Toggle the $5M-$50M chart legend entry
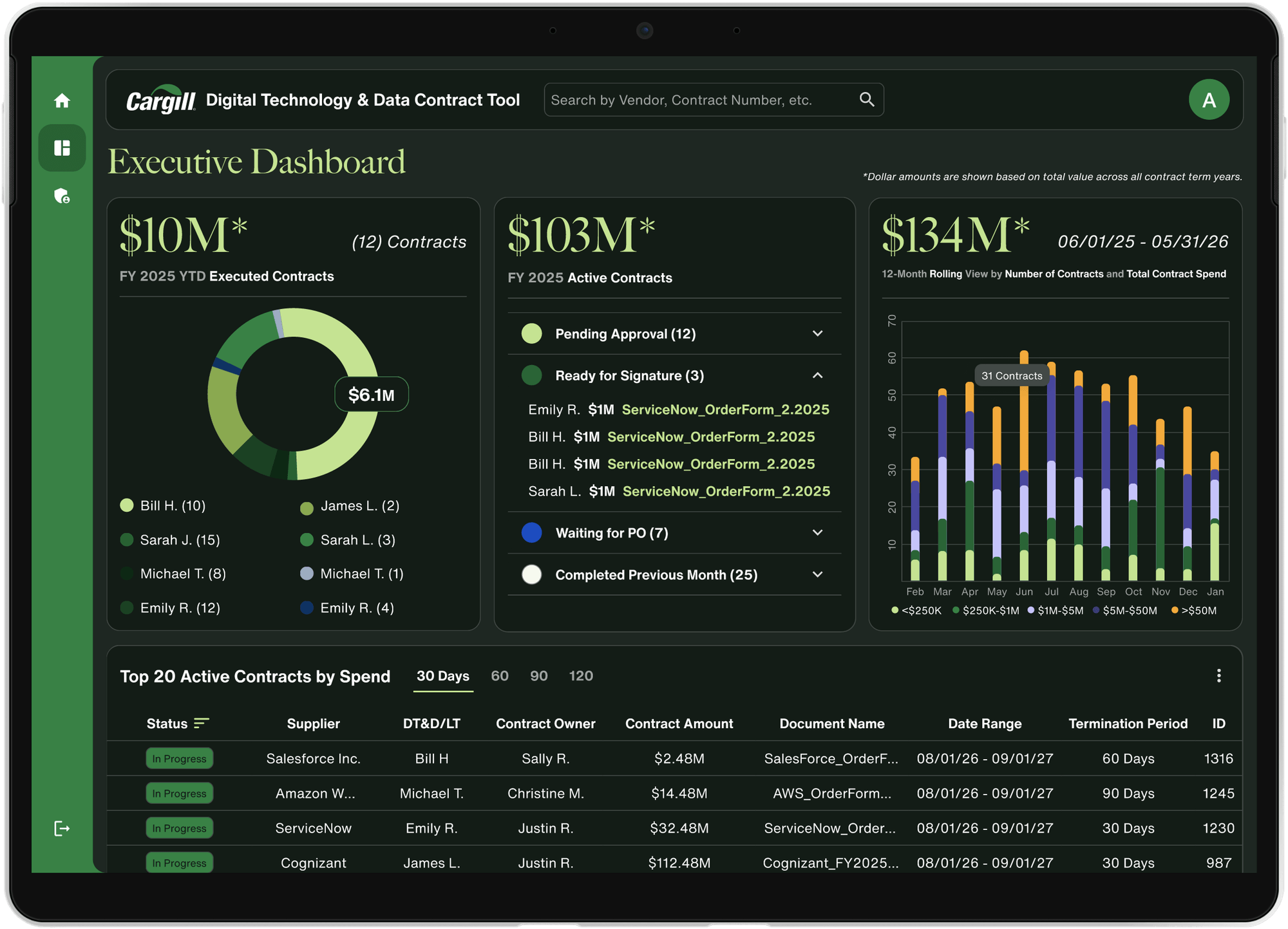Image resolution: width=1288 pixels, height=929 pixels. (x=1125, y=610)
